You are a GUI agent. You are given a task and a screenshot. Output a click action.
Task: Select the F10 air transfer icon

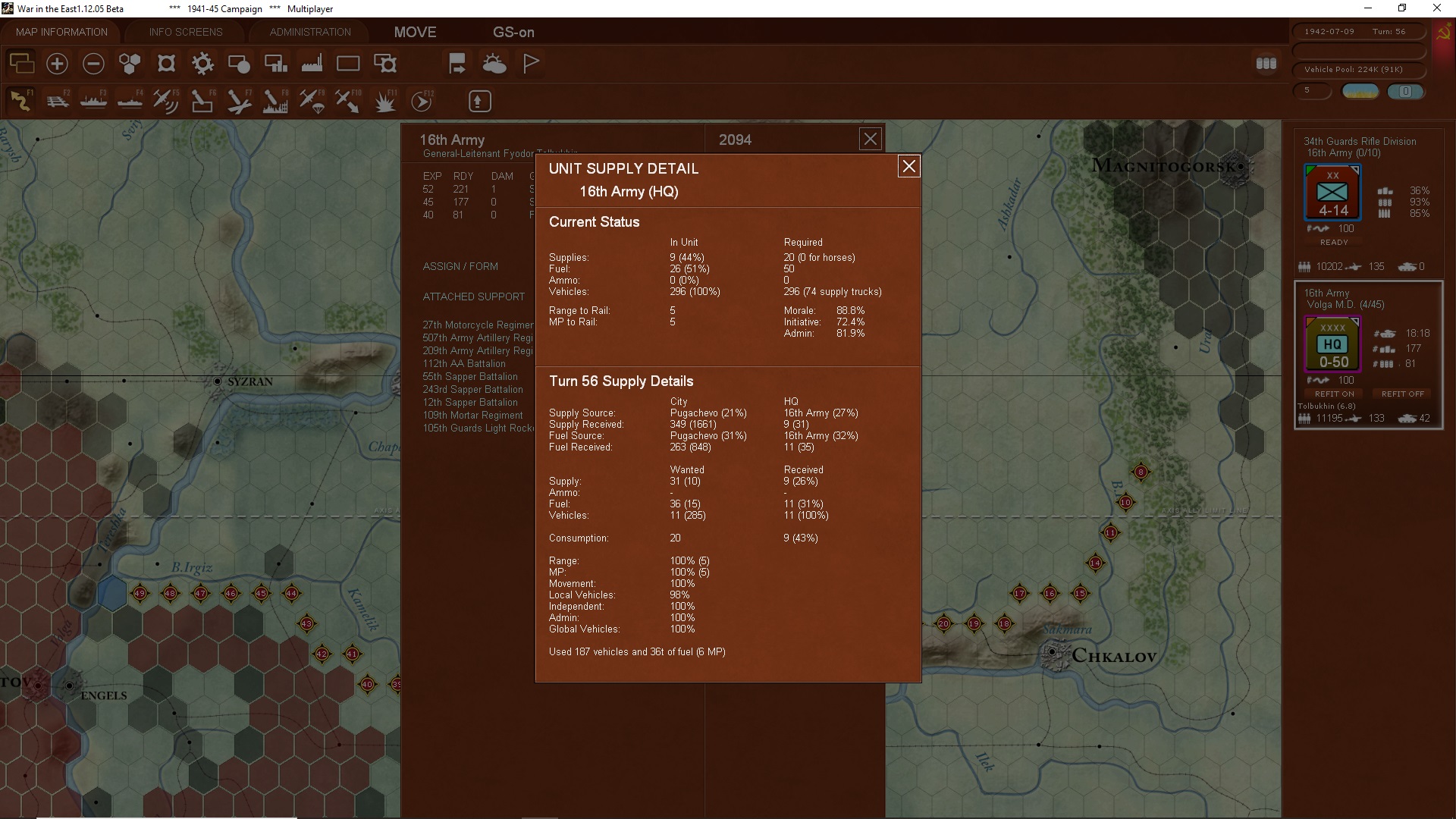coord(348,101)
